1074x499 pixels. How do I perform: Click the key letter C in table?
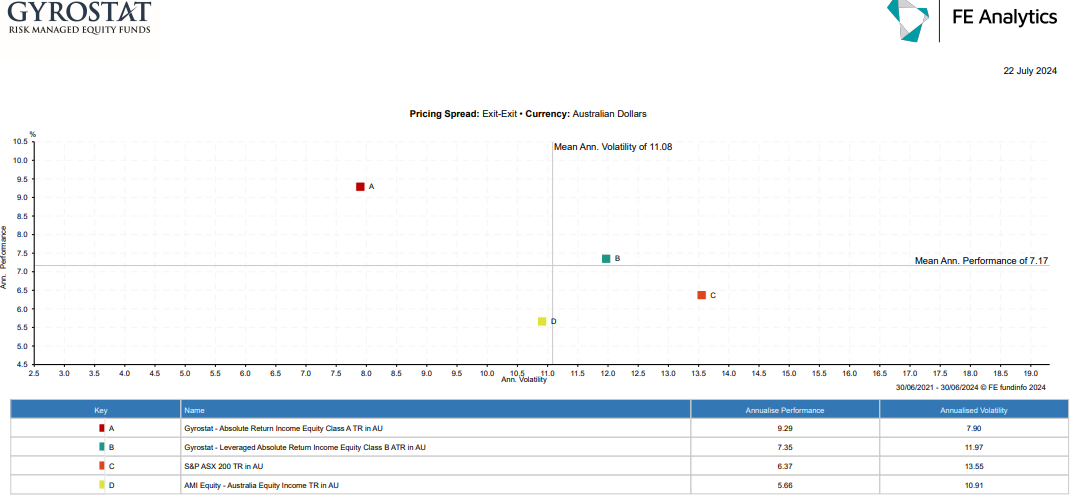(x=111, y=466)
